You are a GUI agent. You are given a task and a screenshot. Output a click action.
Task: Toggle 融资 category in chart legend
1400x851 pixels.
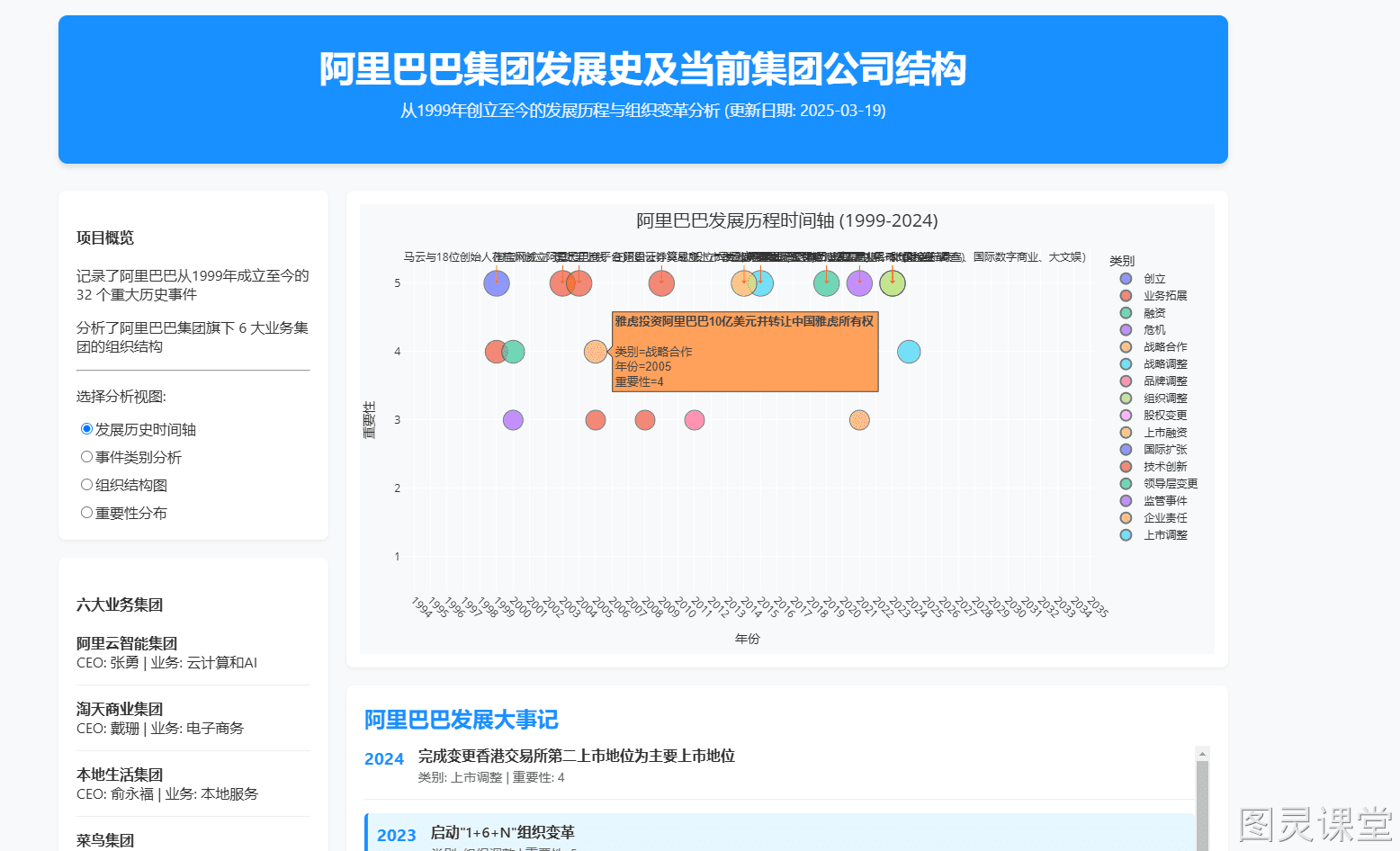pyautogui.click(x=1154, y=313)
